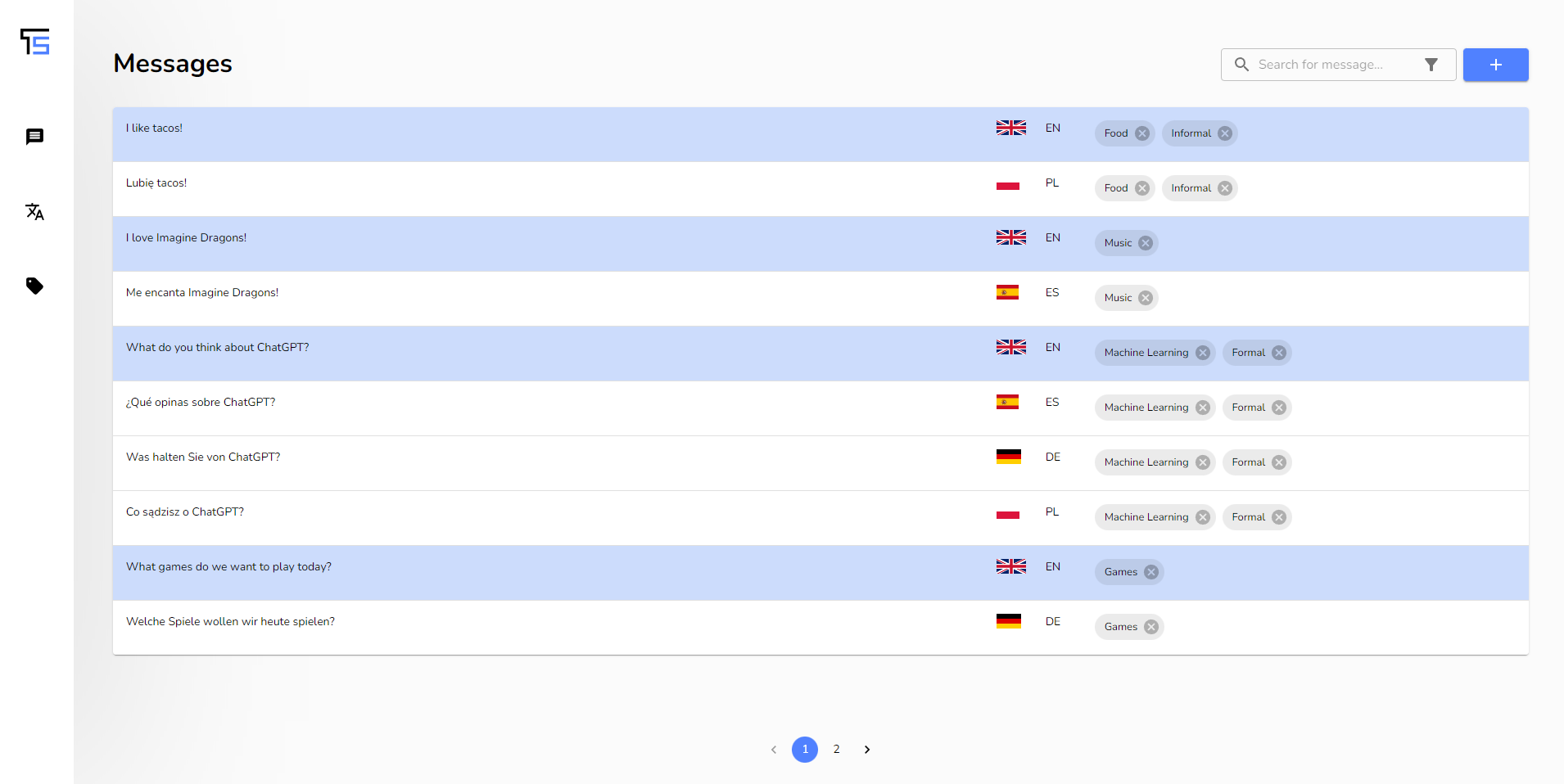Remove Music tag from 'Me encanta Imagine Dragons!'
This screenshot has height=784, width=1564.
1145,298
